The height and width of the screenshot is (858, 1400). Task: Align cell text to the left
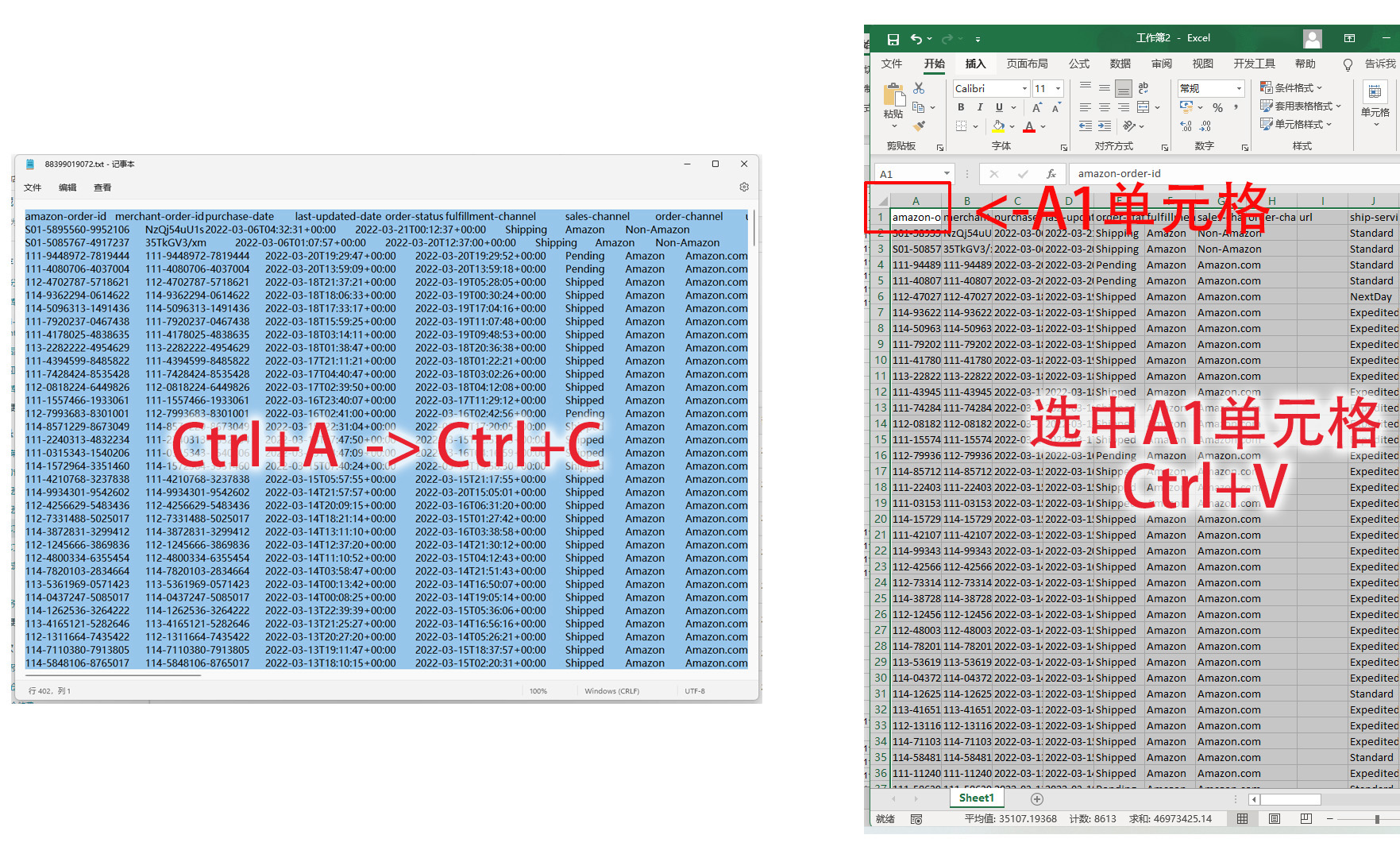pyautogui.click(x=1086, y=107)
